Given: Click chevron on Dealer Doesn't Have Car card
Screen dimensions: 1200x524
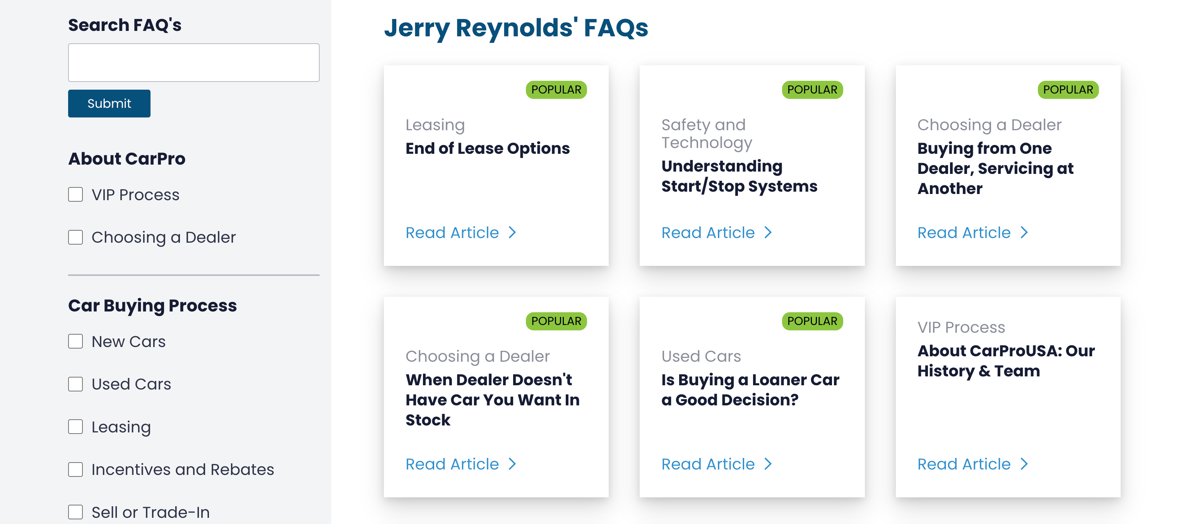Looking at the screenshot, I should [513, 464].
